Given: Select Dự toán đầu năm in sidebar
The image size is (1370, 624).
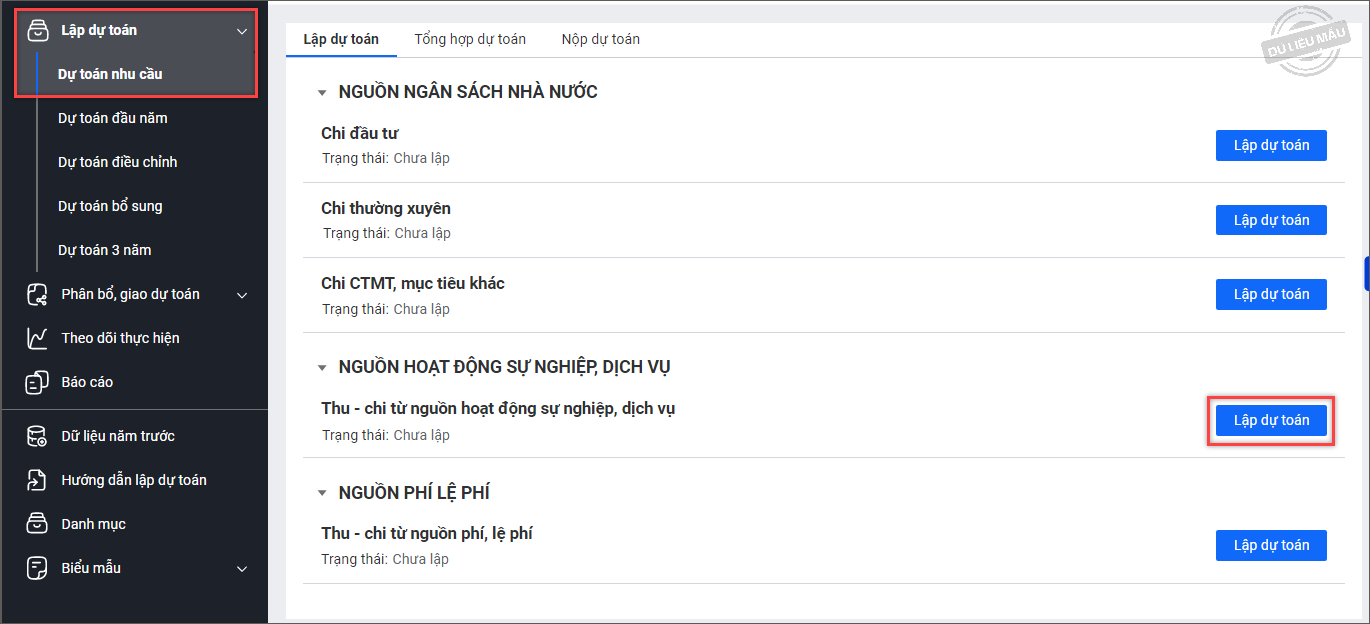Looking at the screenshot, I should tap(113, 118).
